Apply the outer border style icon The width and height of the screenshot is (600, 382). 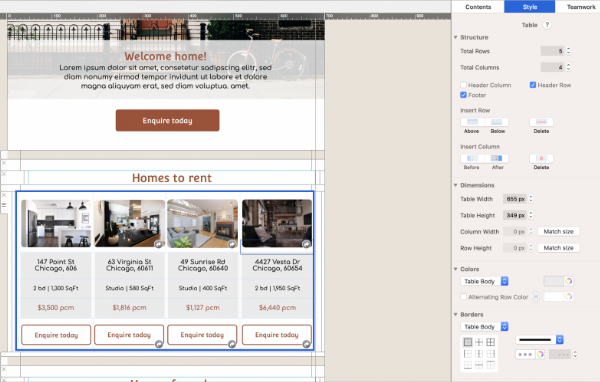(468, 342)
